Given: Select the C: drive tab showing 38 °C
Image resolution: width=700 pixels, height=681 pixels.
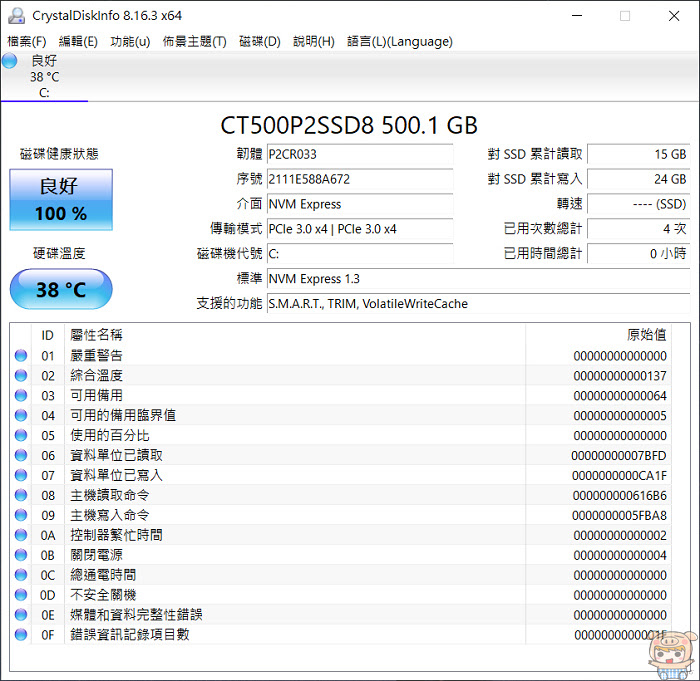Looking at the screenshot, I should click(x=44, y=76).
